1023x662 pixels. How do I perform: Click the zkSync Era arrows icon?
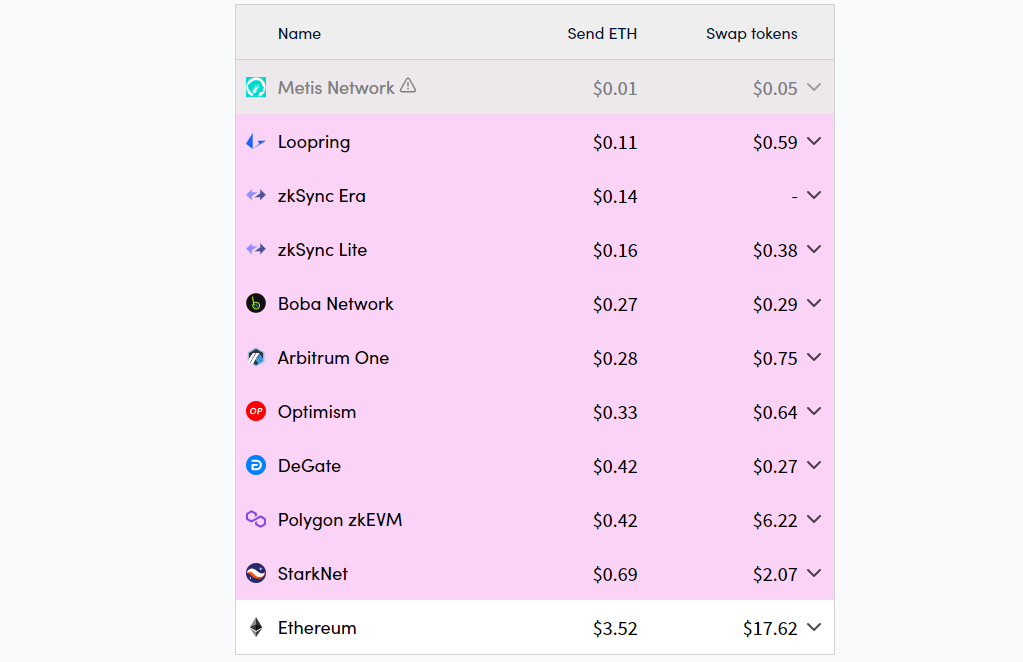click(x=256, y=195)
